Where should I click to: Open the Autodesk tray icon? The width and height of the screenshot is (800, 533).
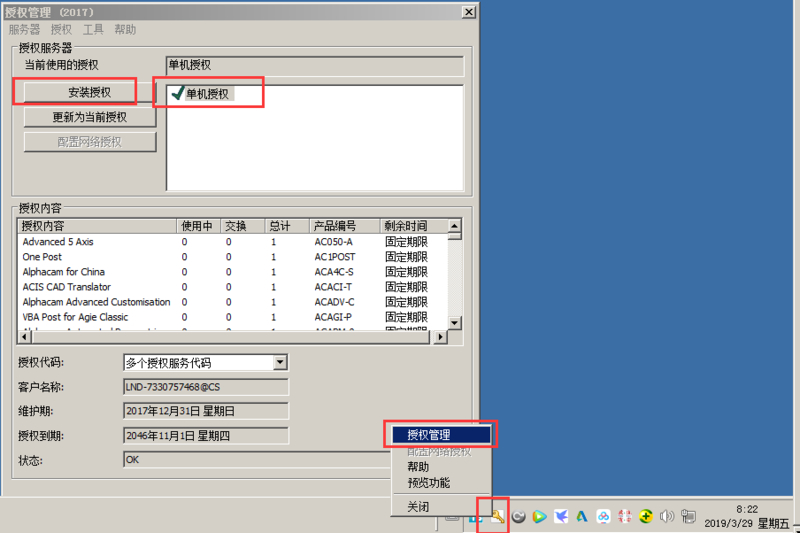coord(582,516)
